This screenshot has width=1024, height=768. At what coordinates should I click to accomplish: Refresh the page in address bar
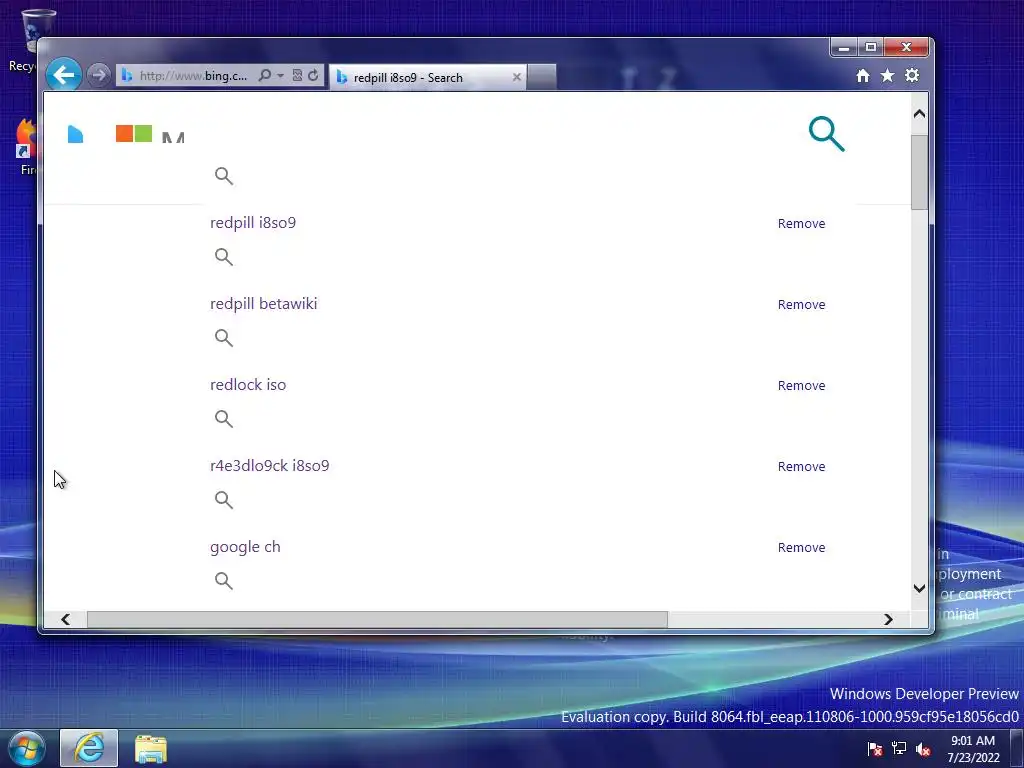pos(313,75)
